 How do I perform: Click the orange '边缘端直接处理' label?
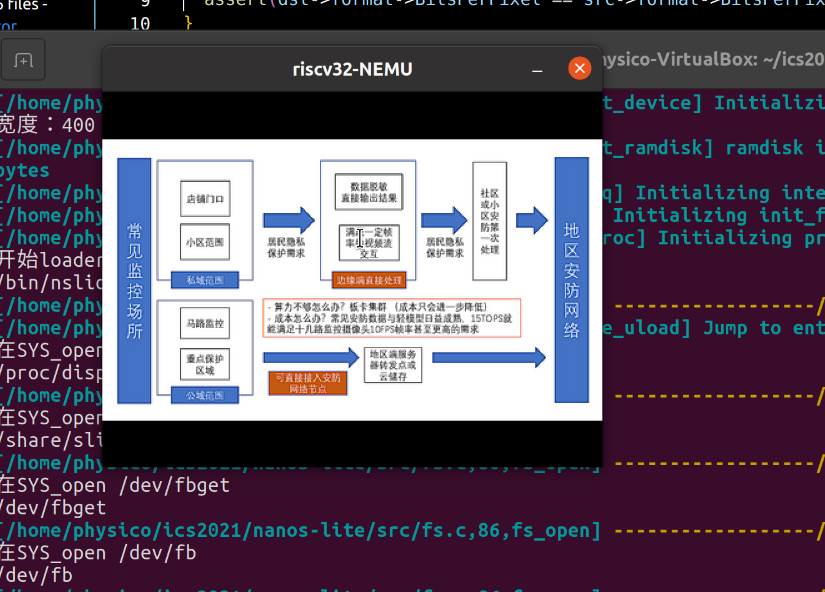coord(369,280)
